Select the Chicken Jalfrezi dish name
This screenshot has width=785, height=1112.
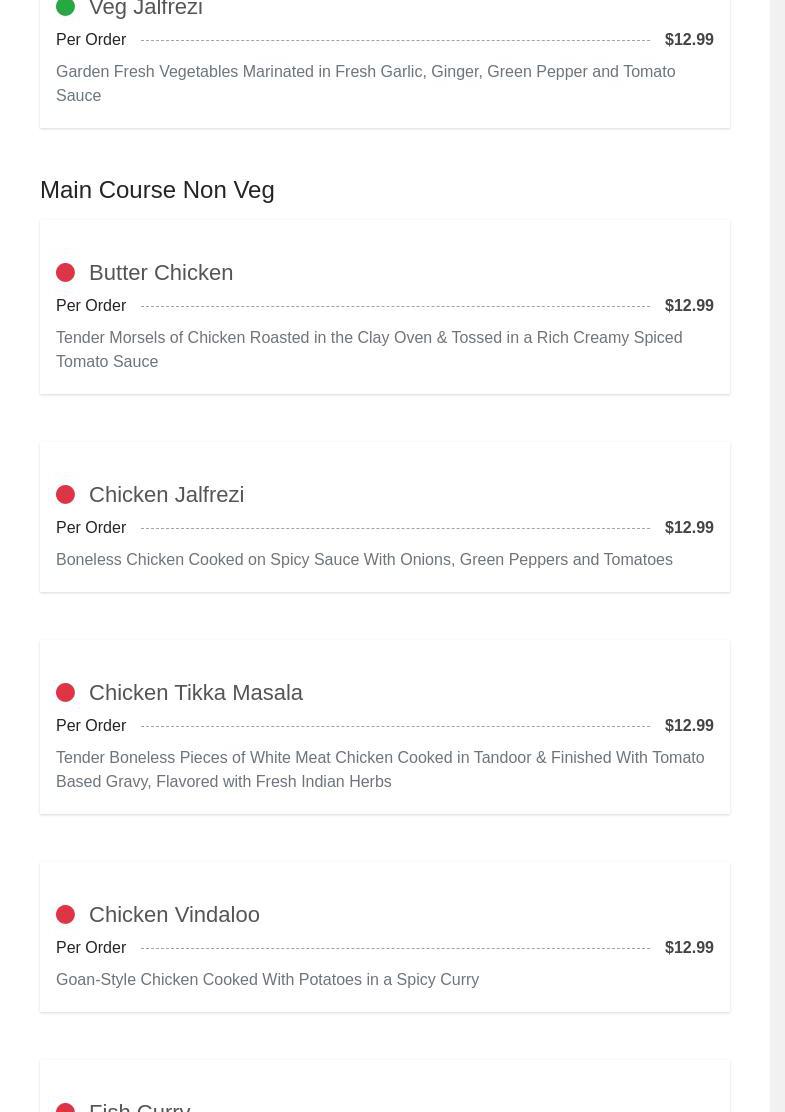click(x=166, y=495)
